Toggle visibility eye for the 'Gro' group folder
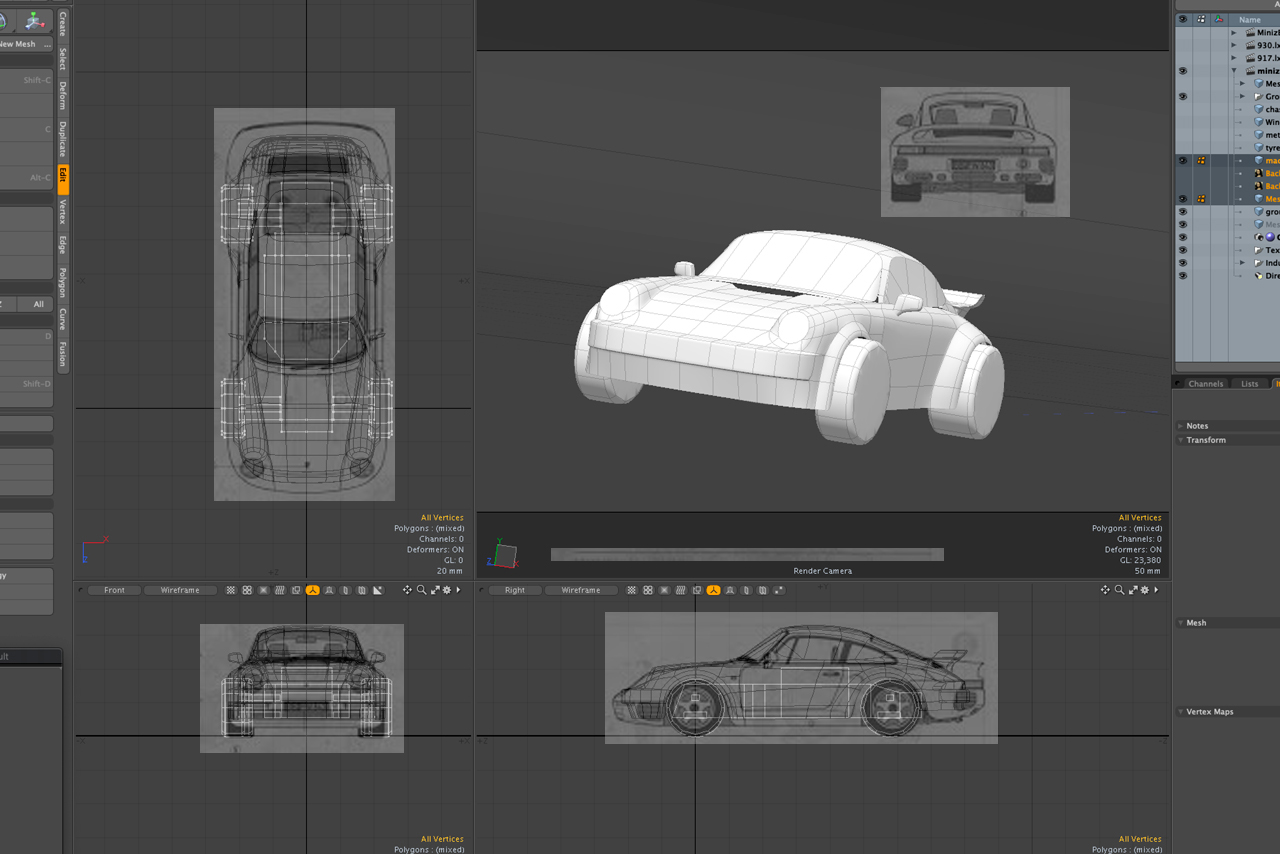This screenshot has width=1280, height=854. 1183,97
